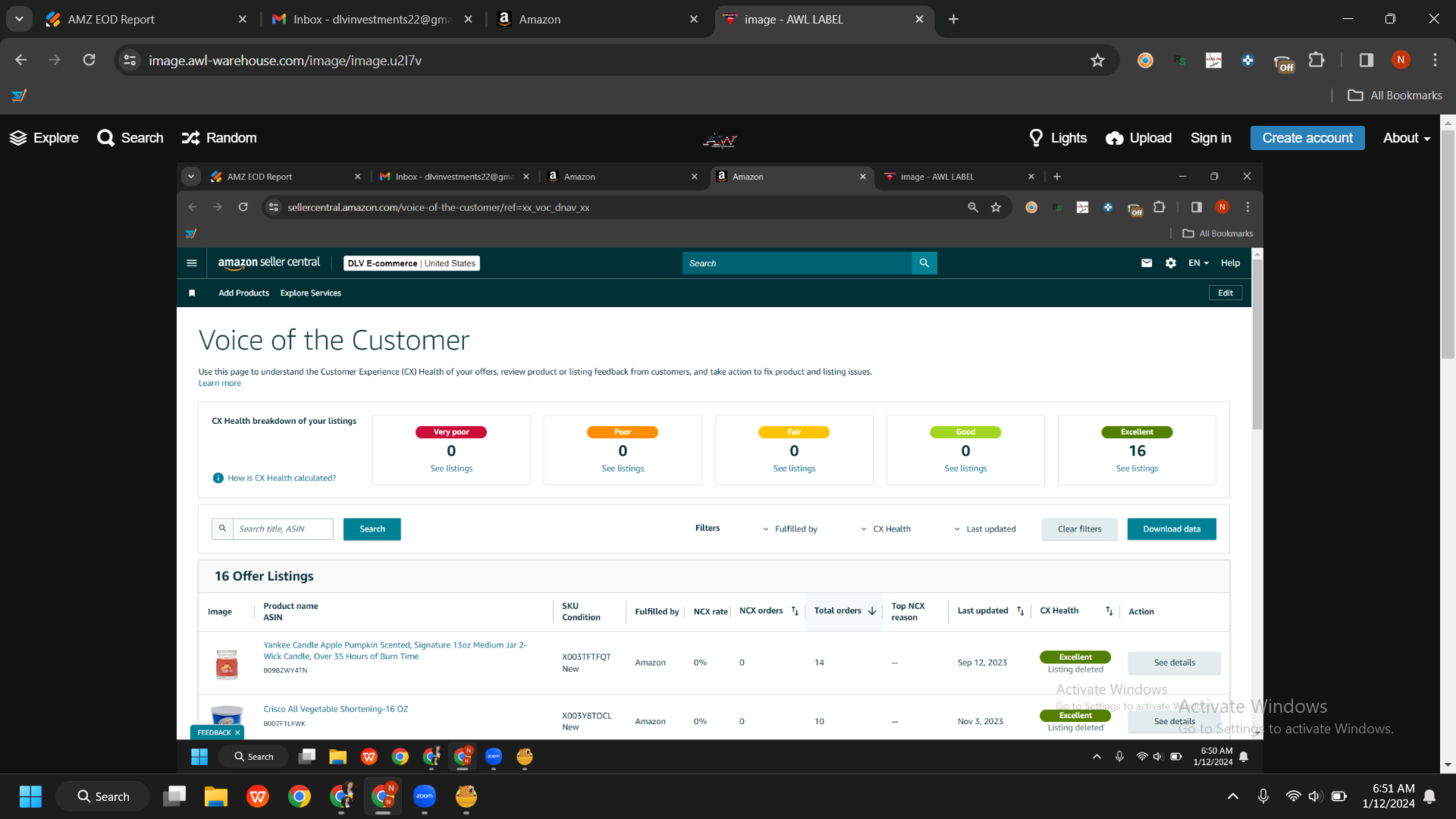This screenshot has height=819, width=1456.
Task: Click the Learn more link
Action: (220, 384)
